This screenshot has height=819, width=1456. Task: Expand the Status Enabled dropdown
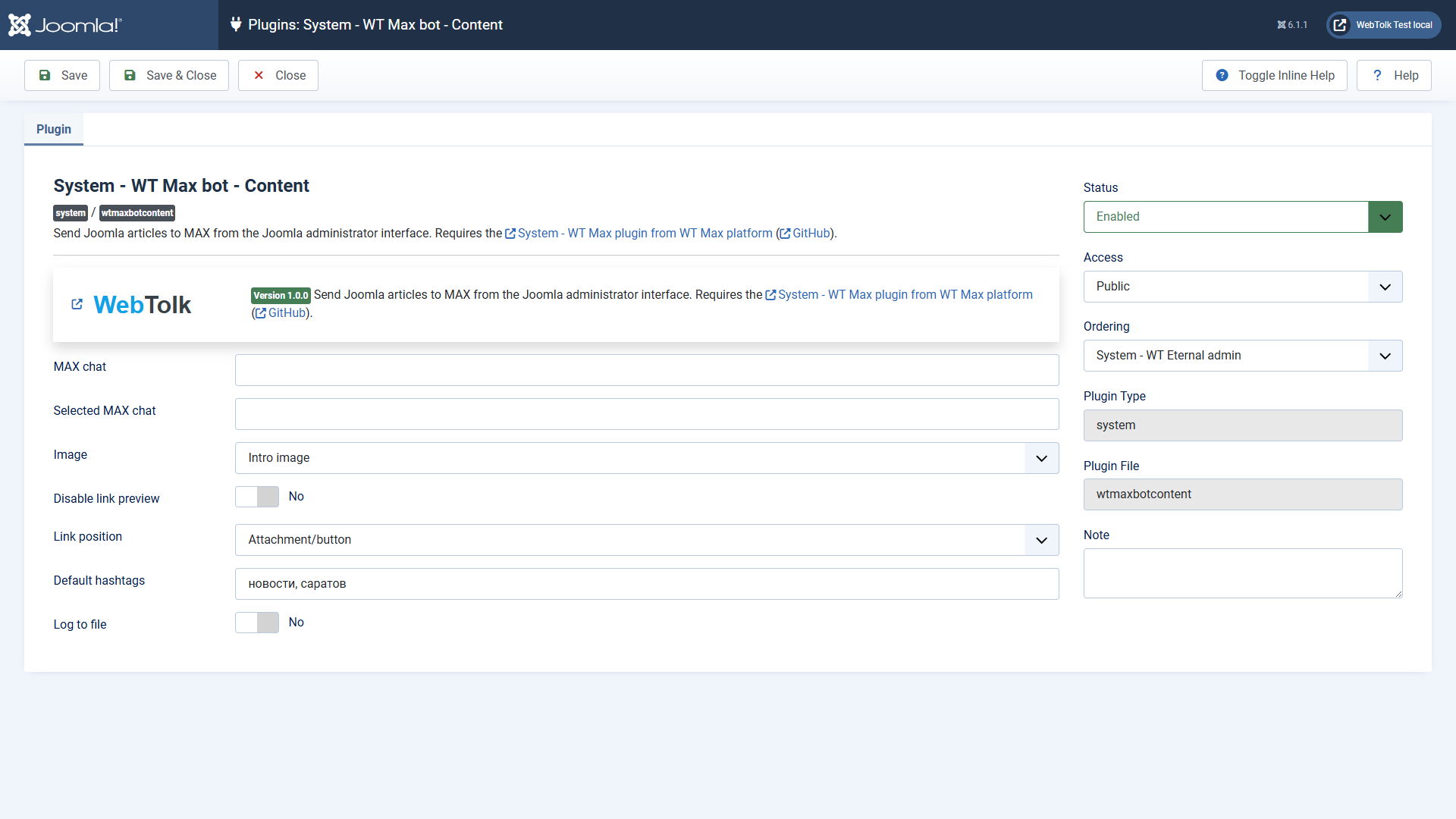click(x=1243, y=217)
